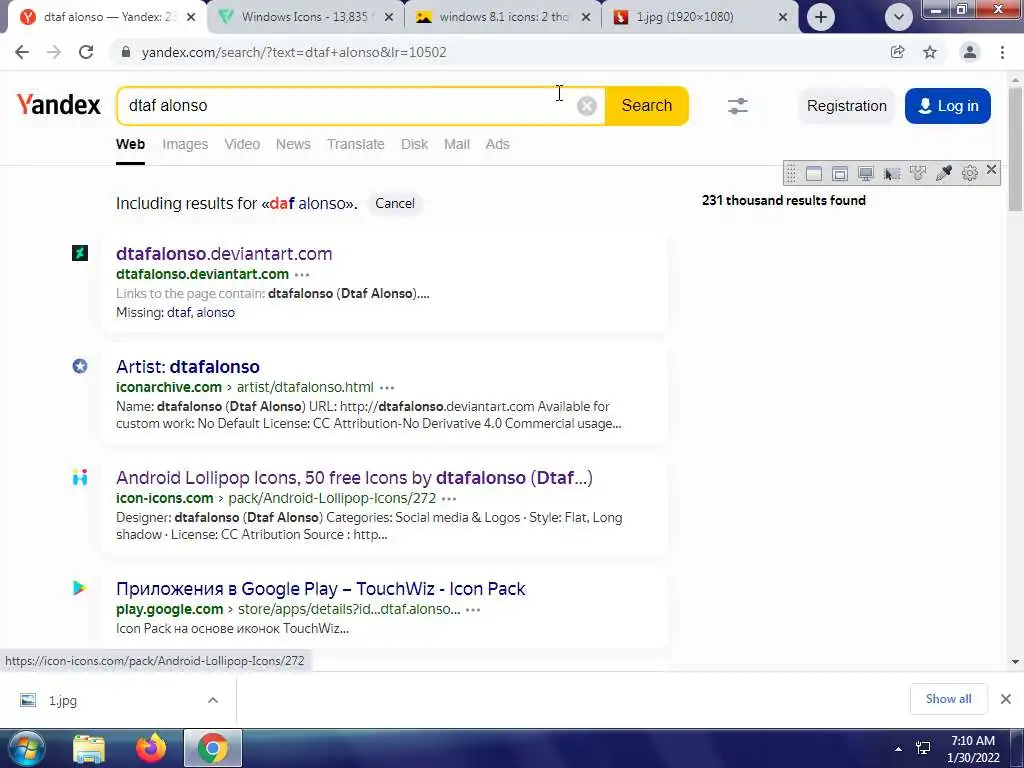Open more options for icon-icons.com result
The height and width of the screenshot is (768, 1024).
click(x=449, y=499)
